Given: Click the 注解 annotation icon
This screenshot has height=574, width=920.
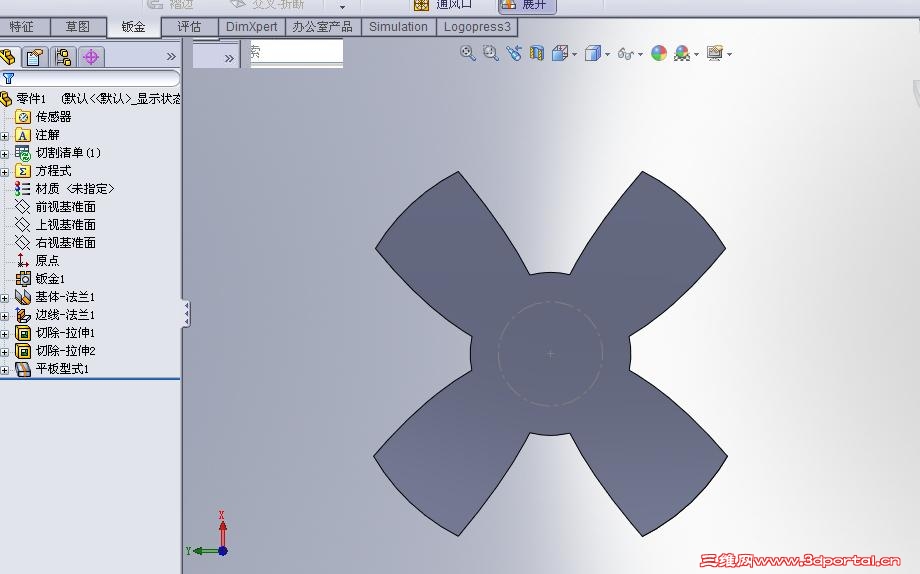Looking at the screenshot, I should [x=22, y=135].
